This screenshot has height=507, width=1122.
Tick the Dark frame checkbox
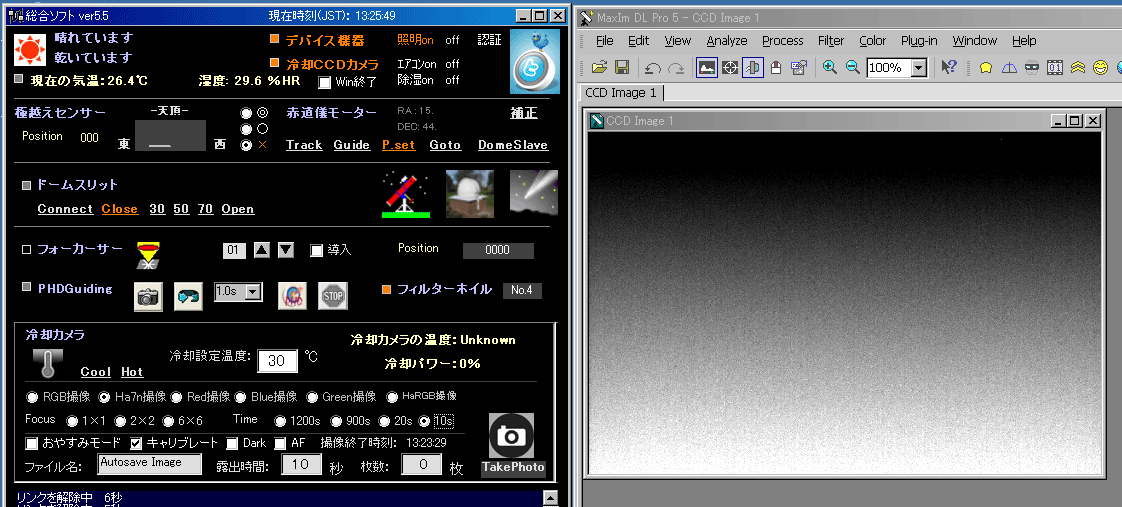pos(233,443)
